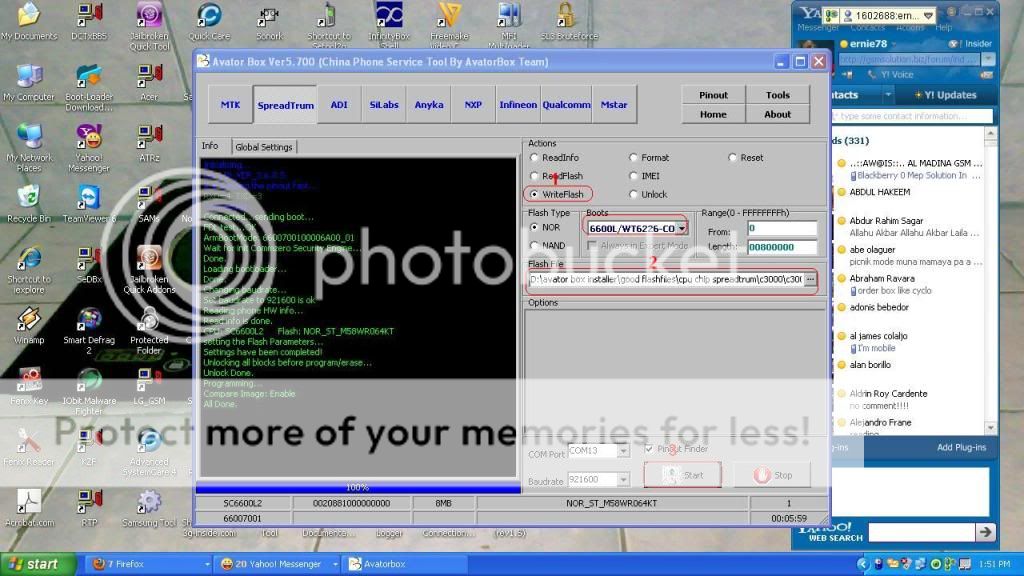
Task: Click the range From input field
Action: (x=781, y=229)
